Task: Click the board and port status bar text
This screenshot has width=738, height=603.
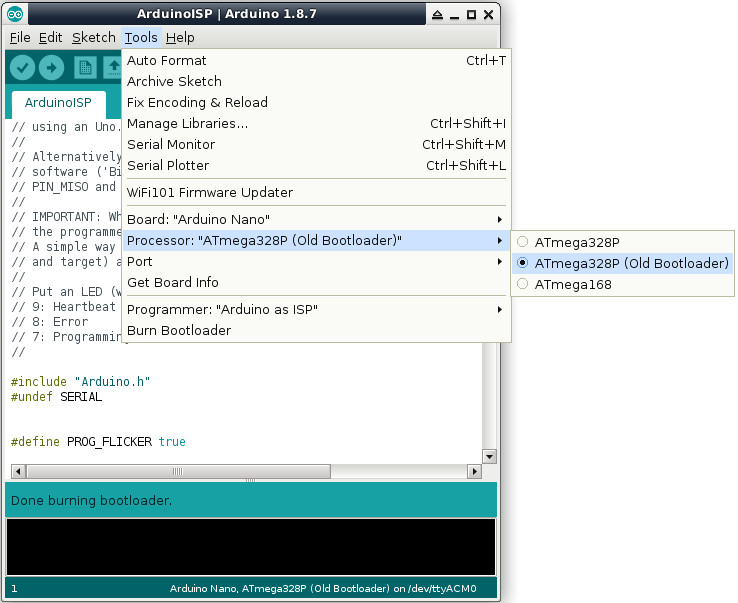Action: tap(323, 588)
